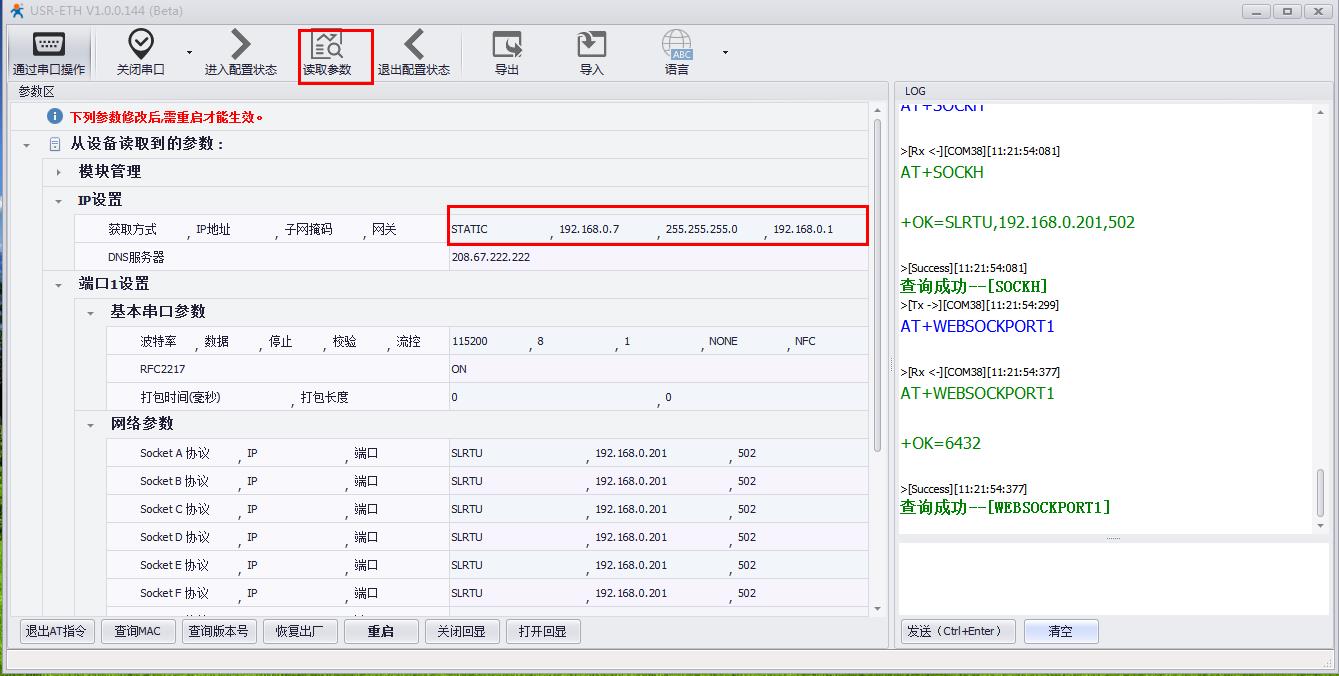Viewport: 1339px width, 676px height.
Task: Click the 恢复出厂 factory reset button
Action: click(299, 631)
